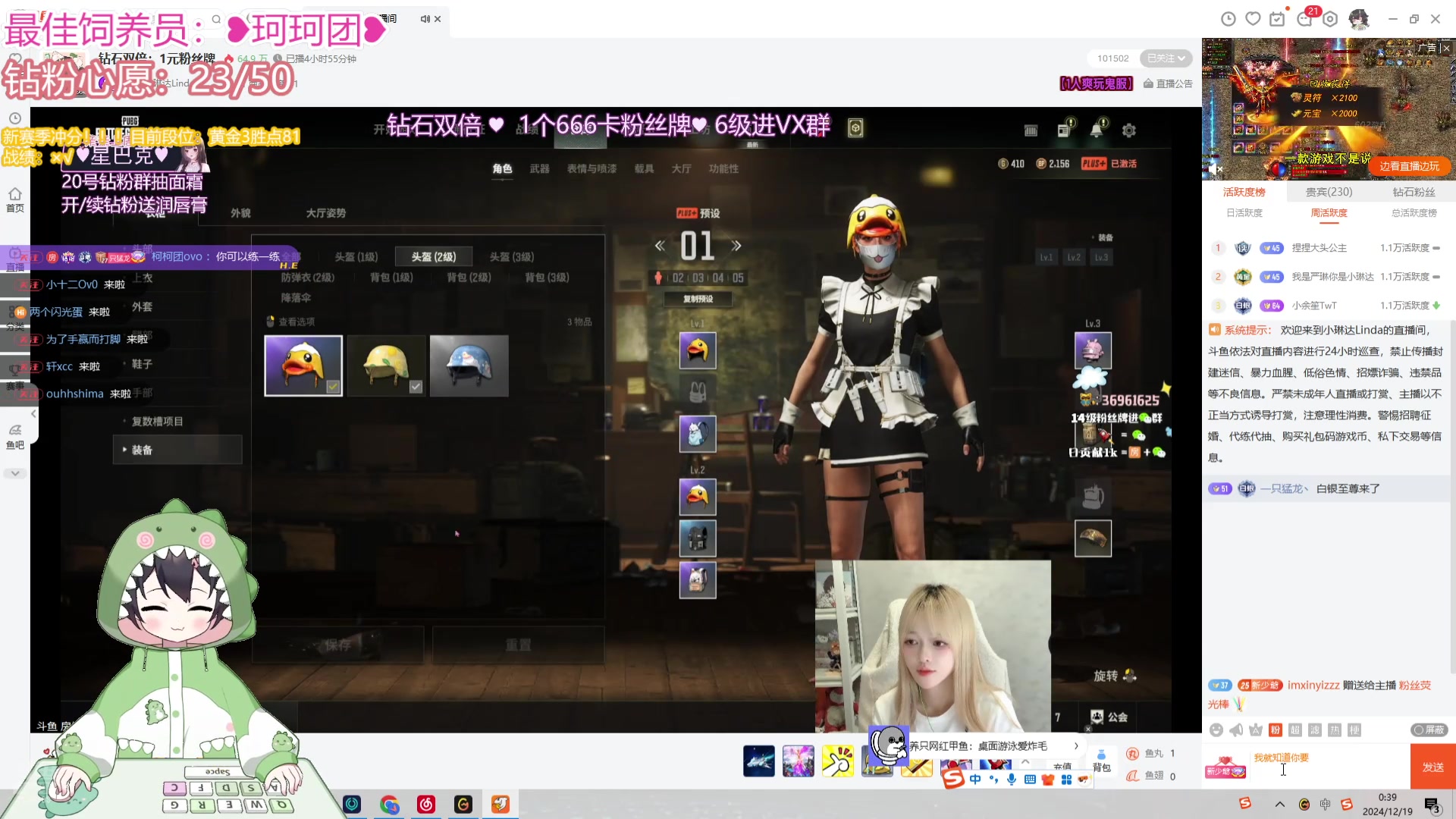The height and width of the screenshot is (819, 1456).
Task: Click the 边看直播边玩 button
Action: [1409, 166]
